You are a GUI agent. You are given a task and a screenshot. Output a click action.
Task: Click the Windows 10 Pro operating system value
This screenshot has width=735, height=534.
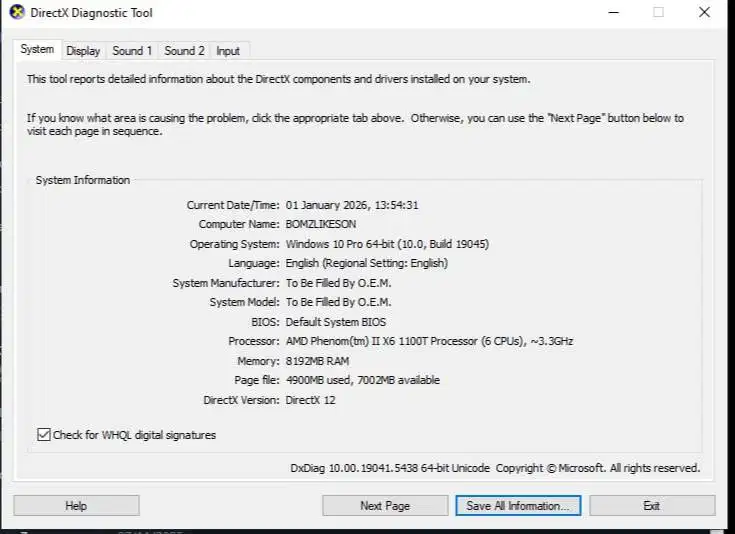click(x=387, y=244)
